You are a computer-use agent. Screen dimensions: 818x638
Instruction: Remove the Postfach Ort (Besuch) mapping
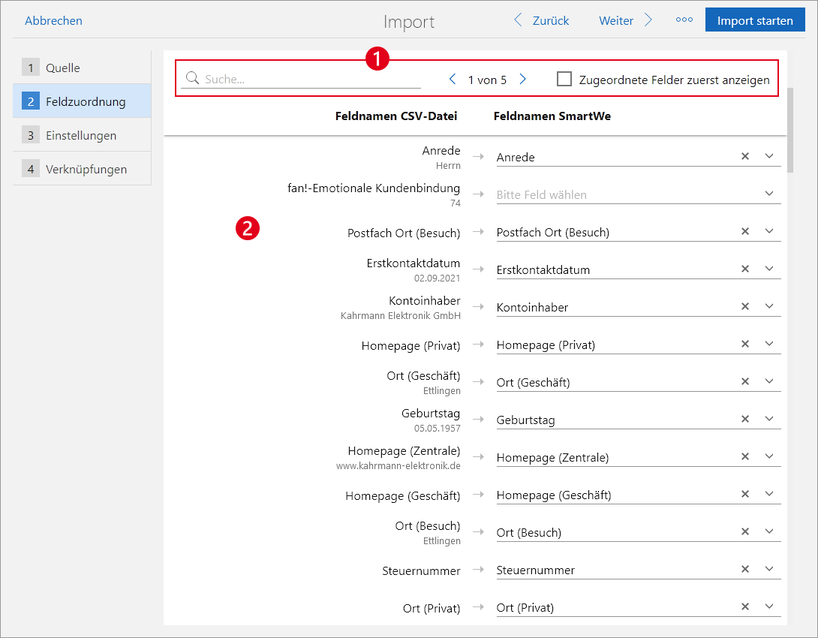pos(744,231)
